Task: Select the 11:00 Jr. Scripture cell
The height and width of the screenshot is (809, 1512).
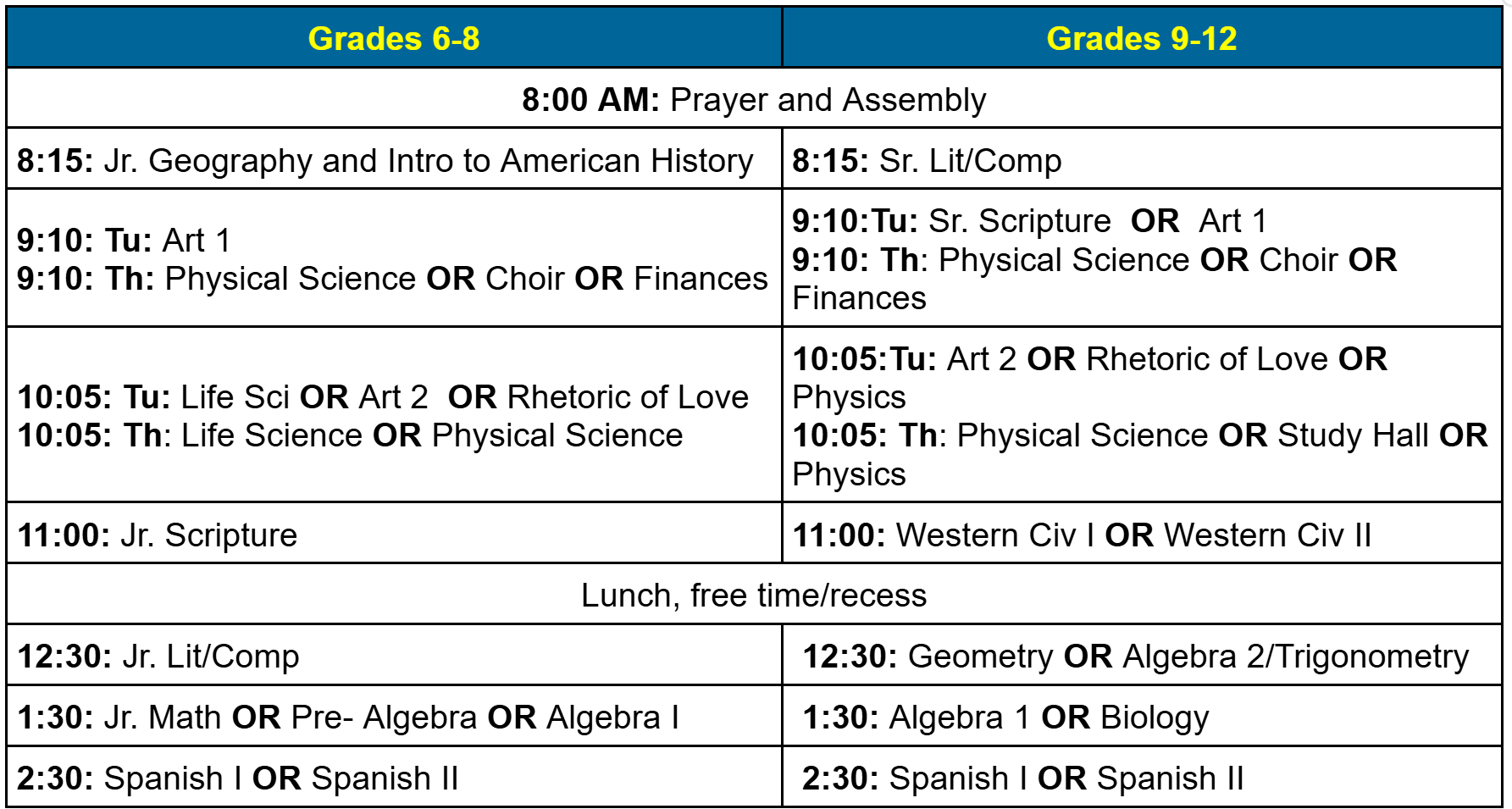Action: (394, 534)
